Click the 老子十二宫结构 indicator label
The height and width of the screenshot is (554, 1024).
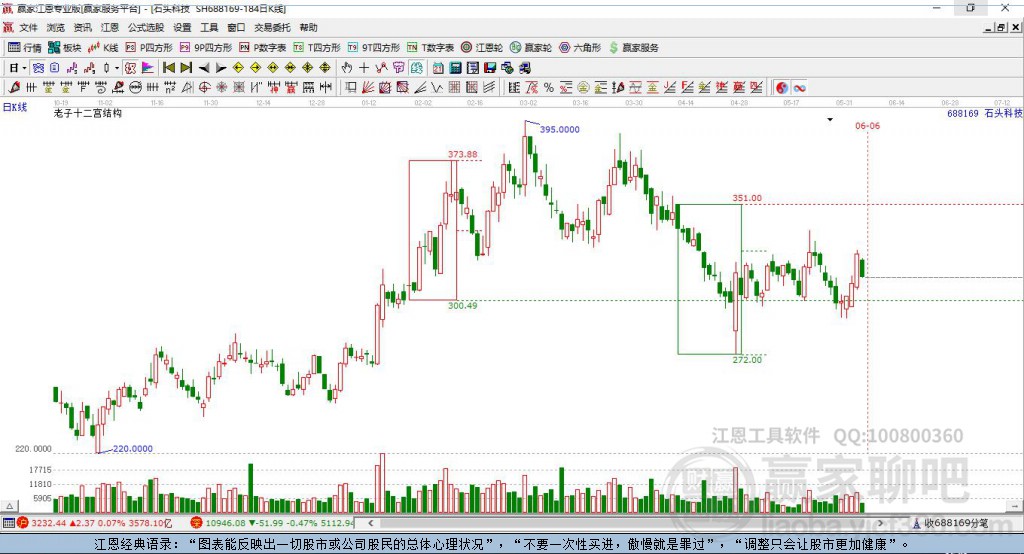pos(88,113)
